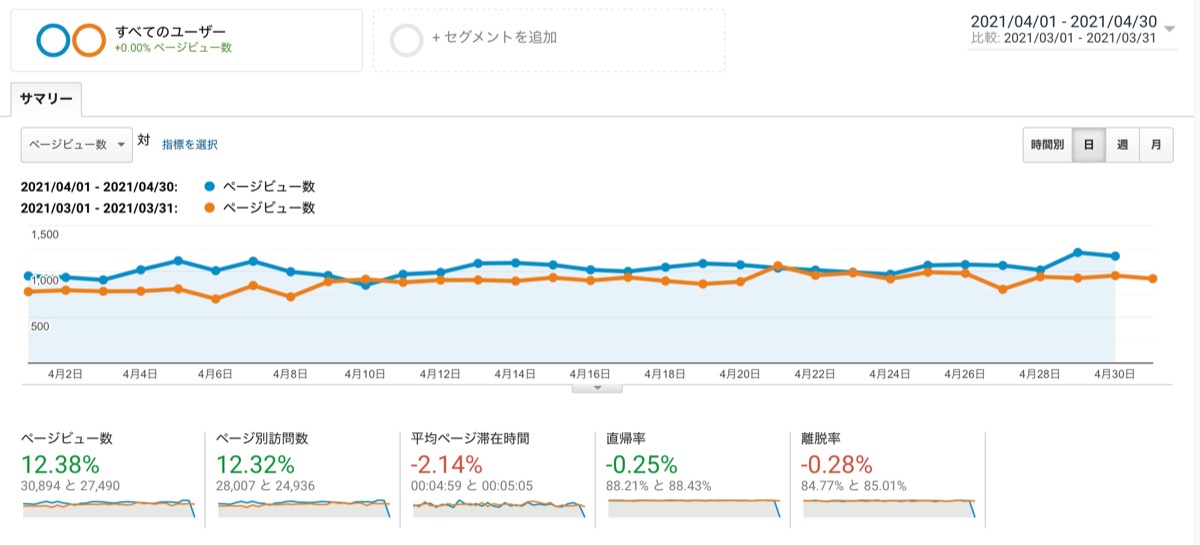The image size is (1200, 545).
Task: Open the ページビュー数 metric dropdown
Action: pos(77,144)
